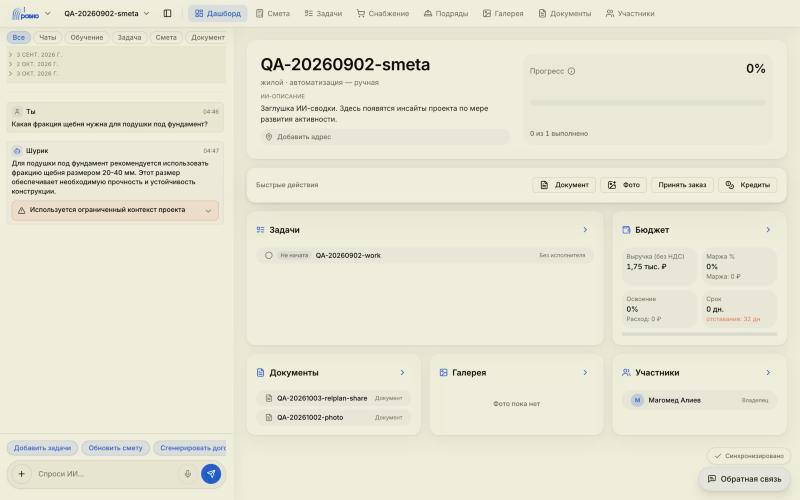This screenshot has width=800, height=500.
Task: Click the Сгенерировать дог suggestion button
Action: 190,448
